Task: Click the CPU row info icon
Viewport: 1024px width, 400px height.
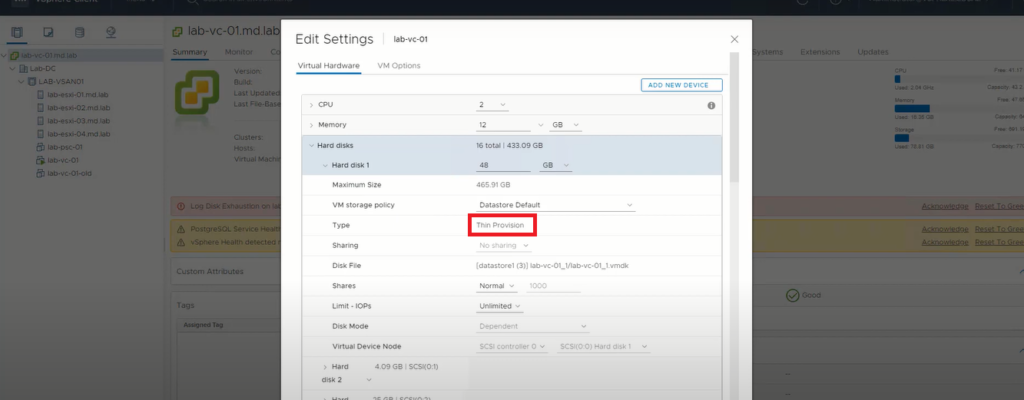Action: [x=711, y=105]
